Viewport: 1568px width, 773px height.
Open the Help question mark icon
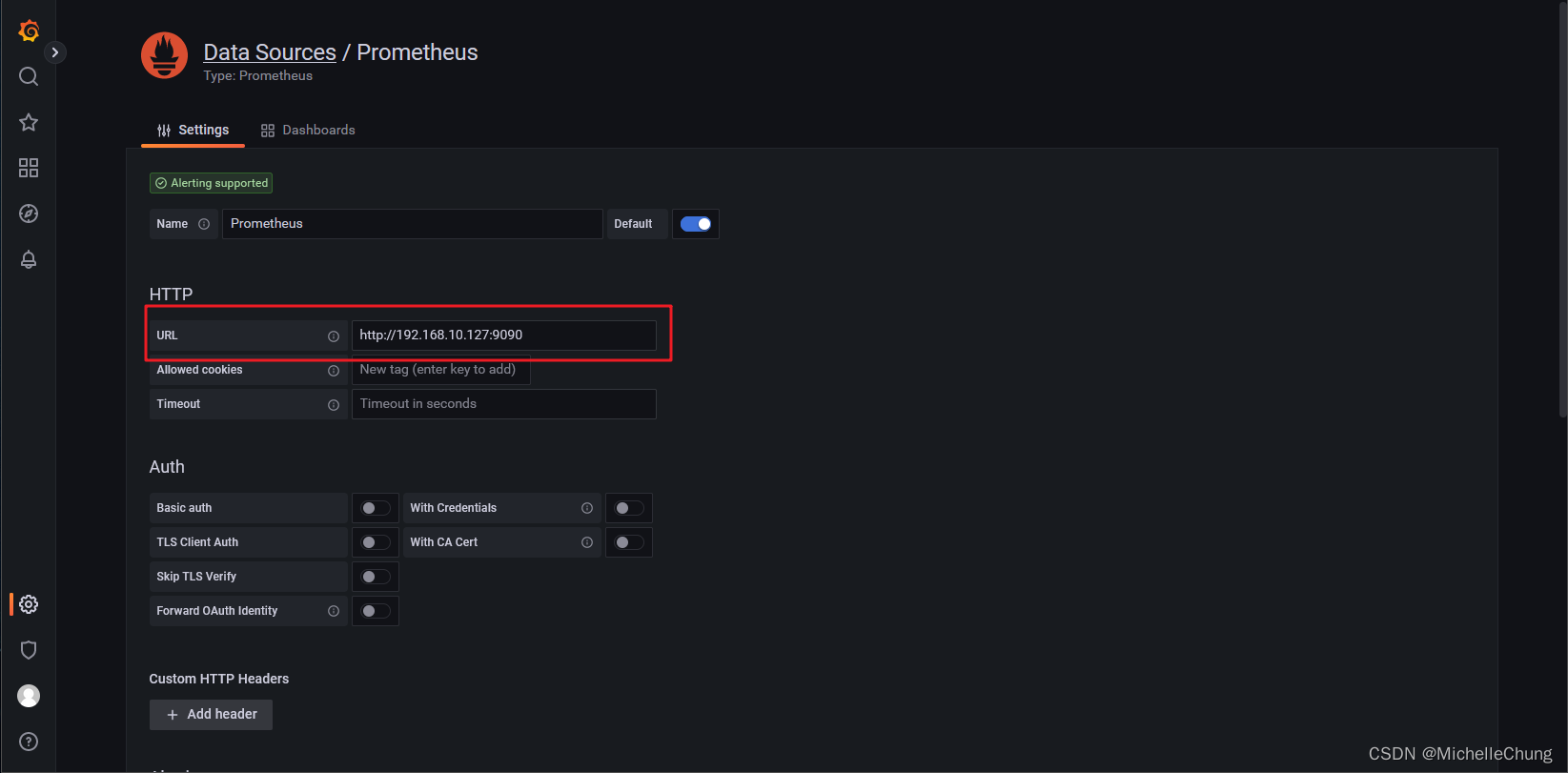pos(29,742)
